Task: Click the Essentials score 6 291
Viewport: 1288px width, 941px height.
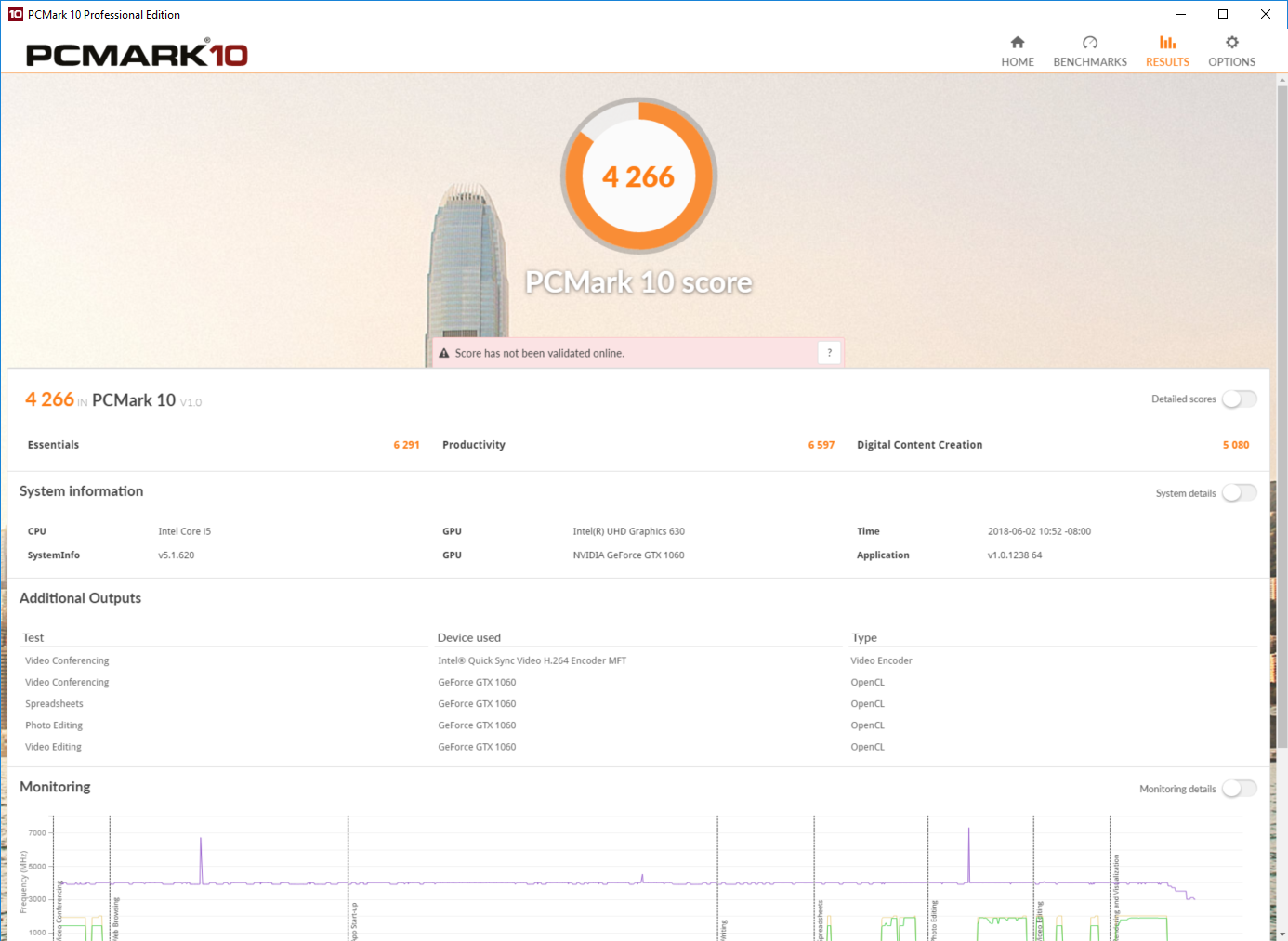Action: click(406, 445)
